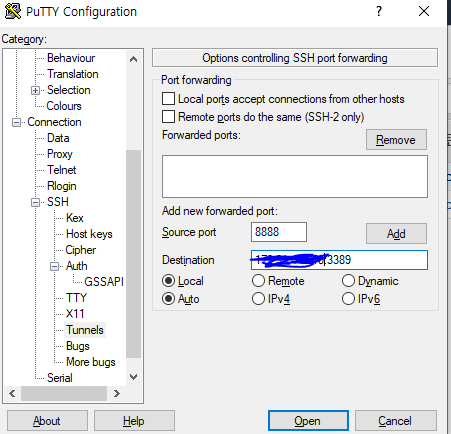
Task: Open the Auth category
Action: (77, 266)
